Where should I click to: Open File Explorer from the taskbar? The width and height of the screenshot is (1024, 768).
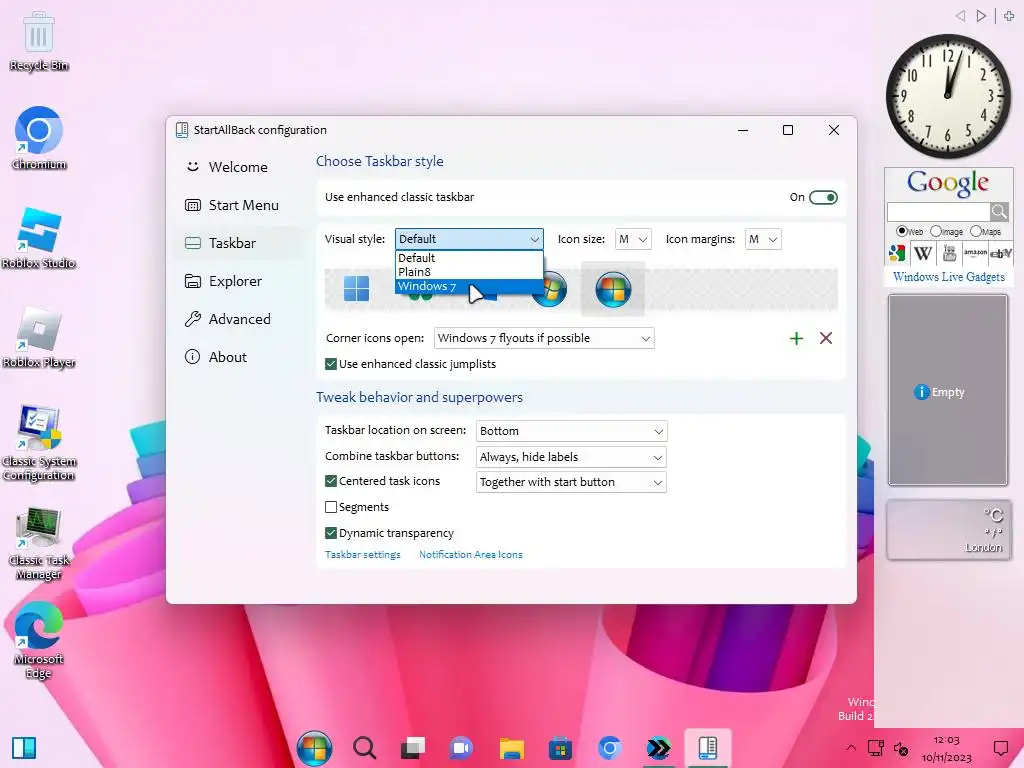point(511,748)
